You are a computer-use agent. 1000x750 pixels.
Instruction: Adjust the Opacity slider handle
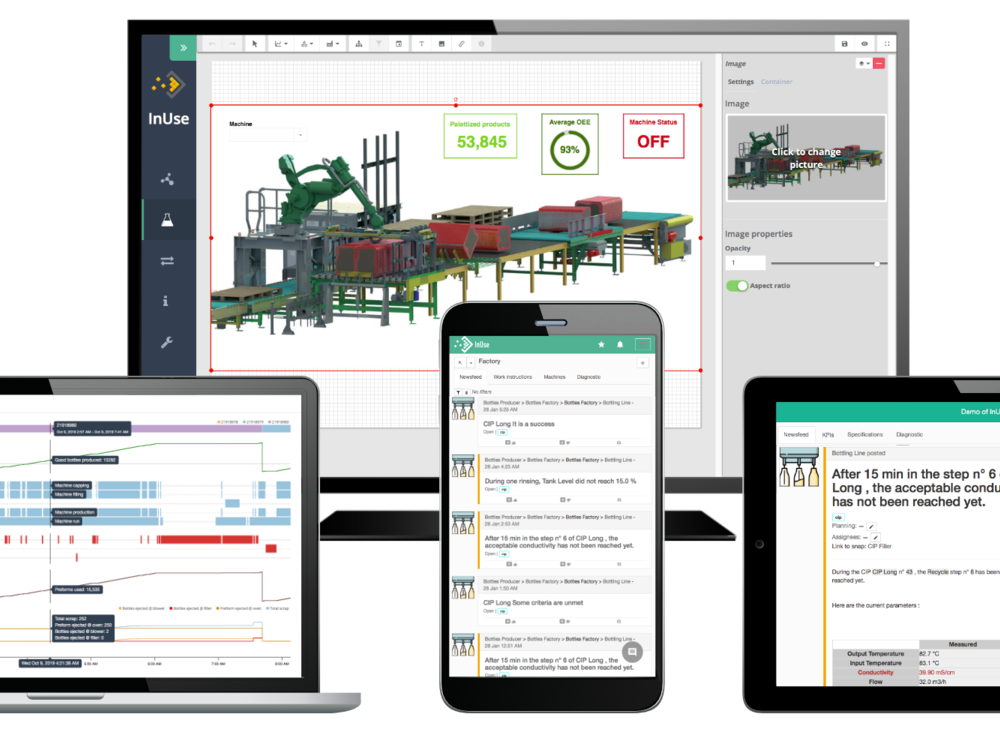(x=878, y=263)
